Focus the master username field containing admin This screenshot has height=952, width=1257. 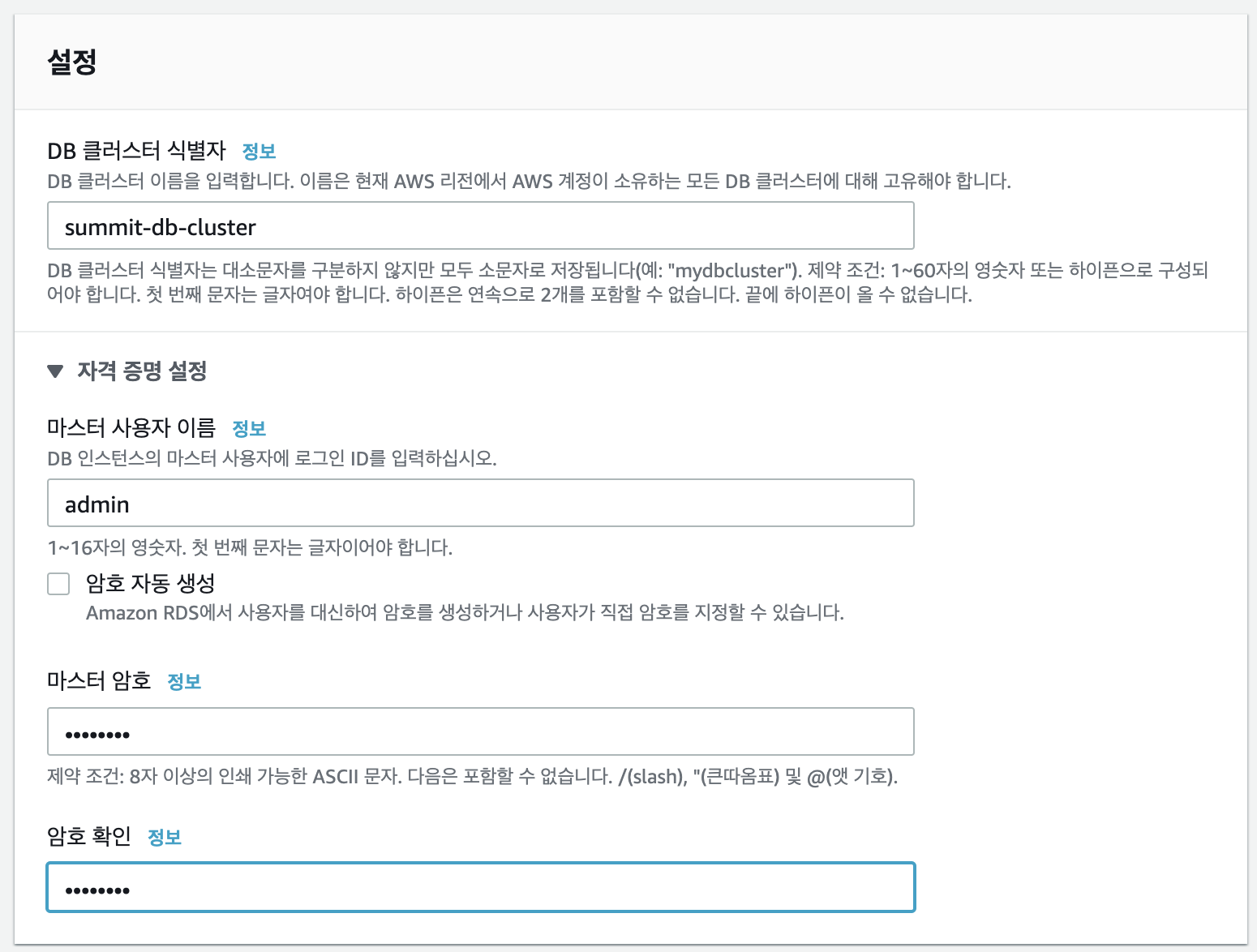point(480,504)
